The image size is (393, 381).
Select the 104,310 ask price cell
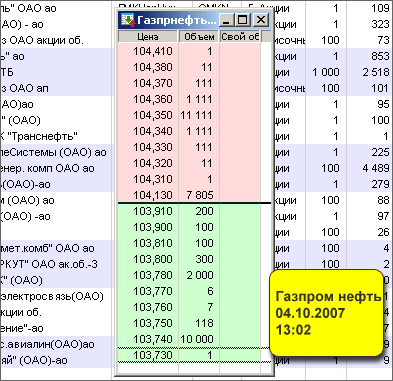(x=148, y=179)
